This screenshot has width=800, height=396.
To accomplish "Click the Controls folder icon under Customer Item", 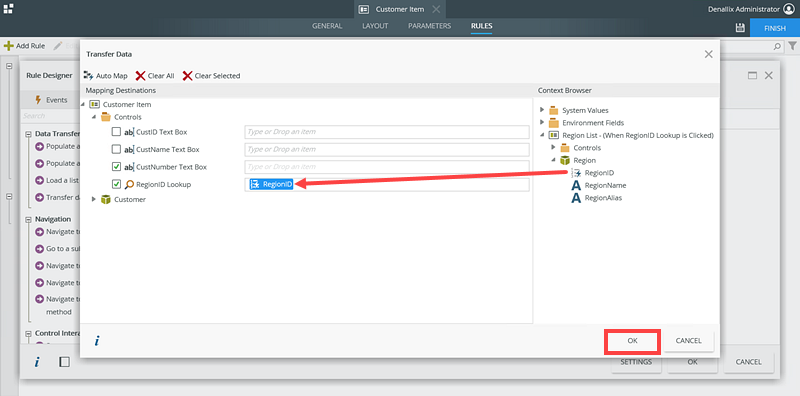I will 106,117.
